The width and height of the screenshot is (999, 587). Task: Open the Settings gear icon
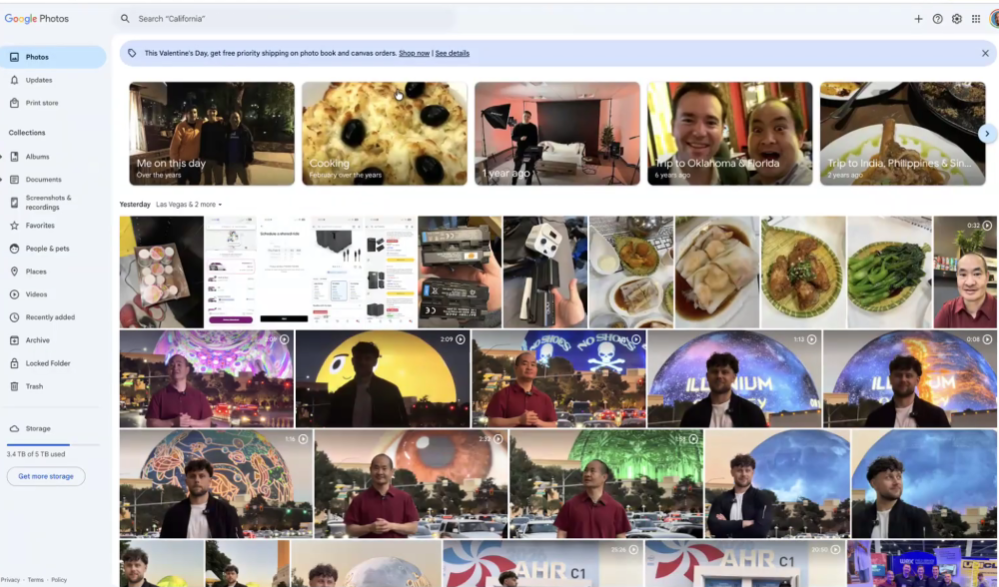tap(956, 19)
